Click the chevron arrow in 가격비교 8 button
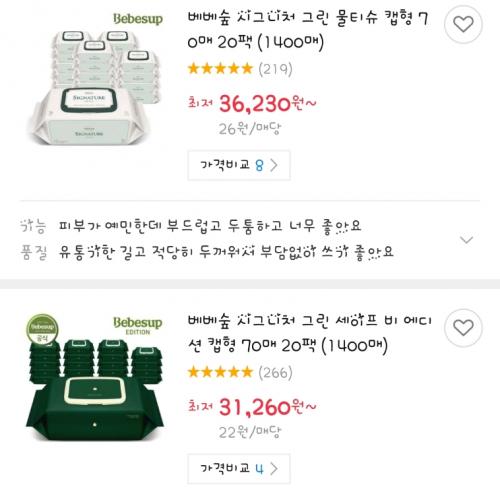The width and height of the screenshot is (500, 500). click(274, 165)
